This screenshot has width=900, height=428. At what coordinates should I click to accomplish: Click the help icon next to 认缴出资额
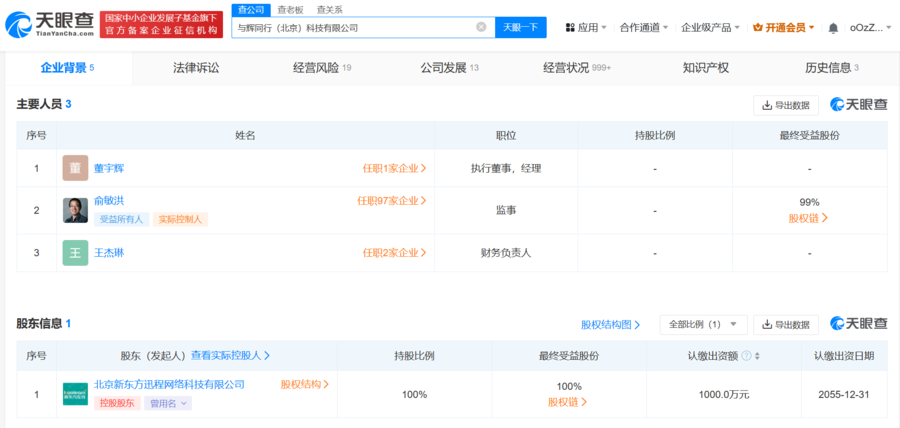click(x=744, y=355)
